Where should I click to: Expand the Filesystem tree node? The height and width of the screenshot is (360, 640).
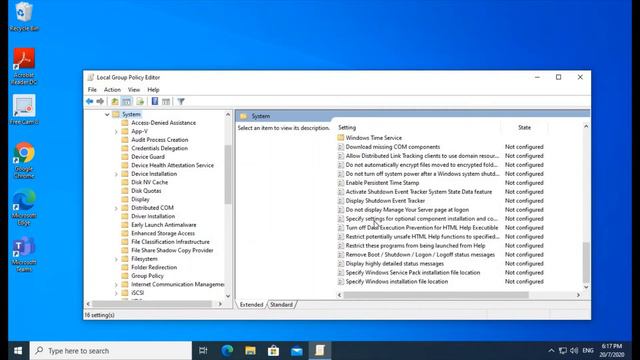click(x=116, y=259)
